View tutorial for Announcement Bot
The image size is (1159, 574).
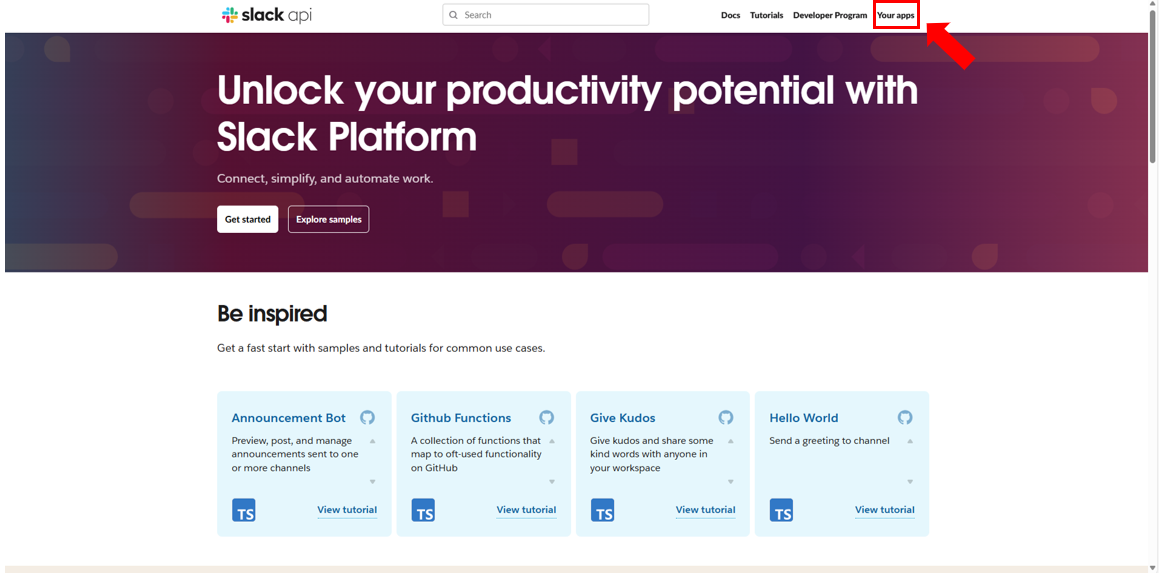347,510
